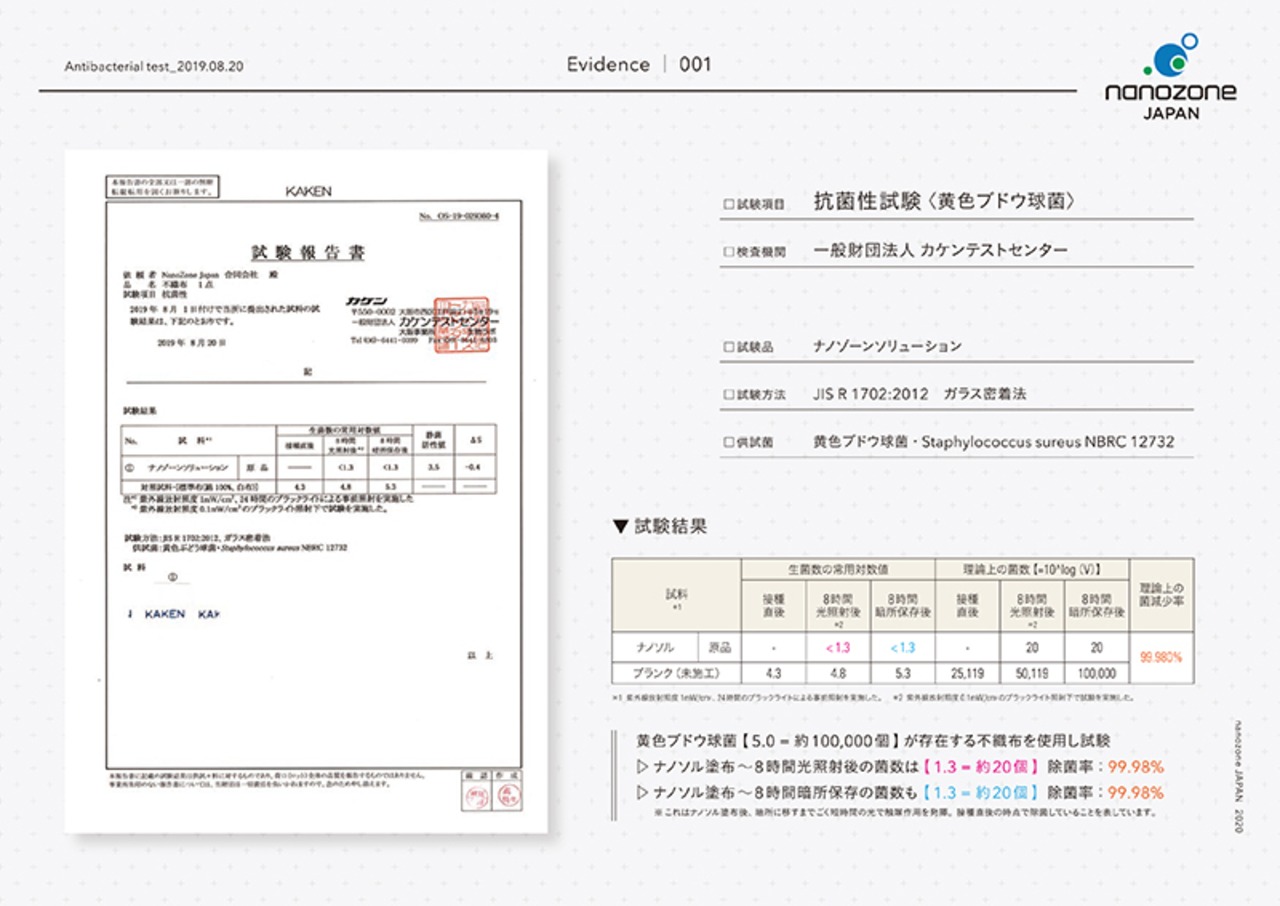This screenshot has height=906, width=1280.
Task: Select the "001" evidence number
Action: pos(695,64)
